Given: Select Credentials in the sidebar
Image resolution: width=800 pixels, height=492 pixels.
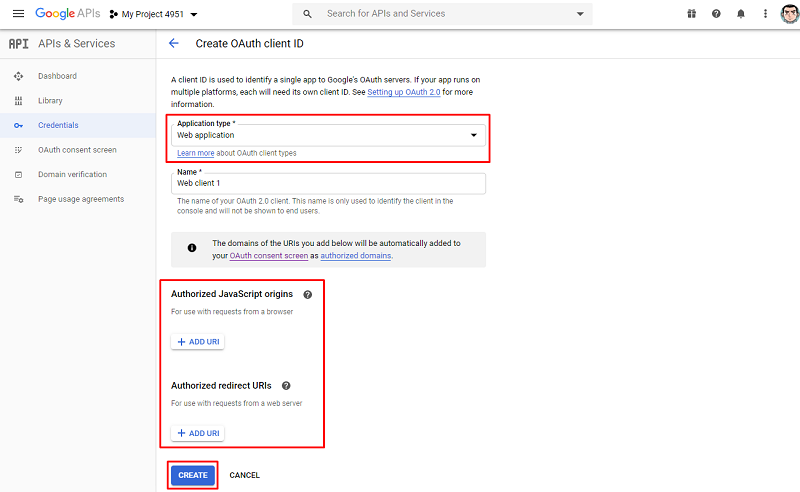Looking at the screenshot, I should pos(58,125).
